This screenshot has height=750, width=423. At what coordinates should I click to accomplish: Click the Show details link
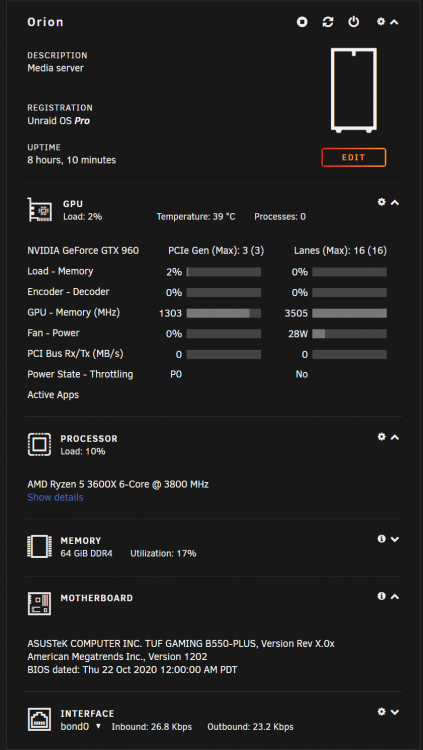pyautogui.click(x=55, y=497)
